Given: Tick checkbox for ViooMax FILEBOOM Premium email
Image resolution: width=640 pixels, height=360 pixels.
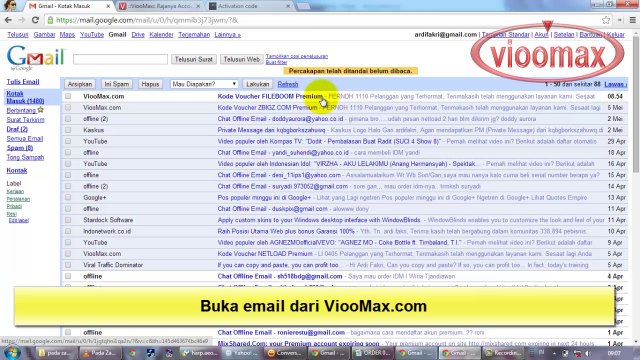Looking at the screenshot, I should click(x=68, y=96).
